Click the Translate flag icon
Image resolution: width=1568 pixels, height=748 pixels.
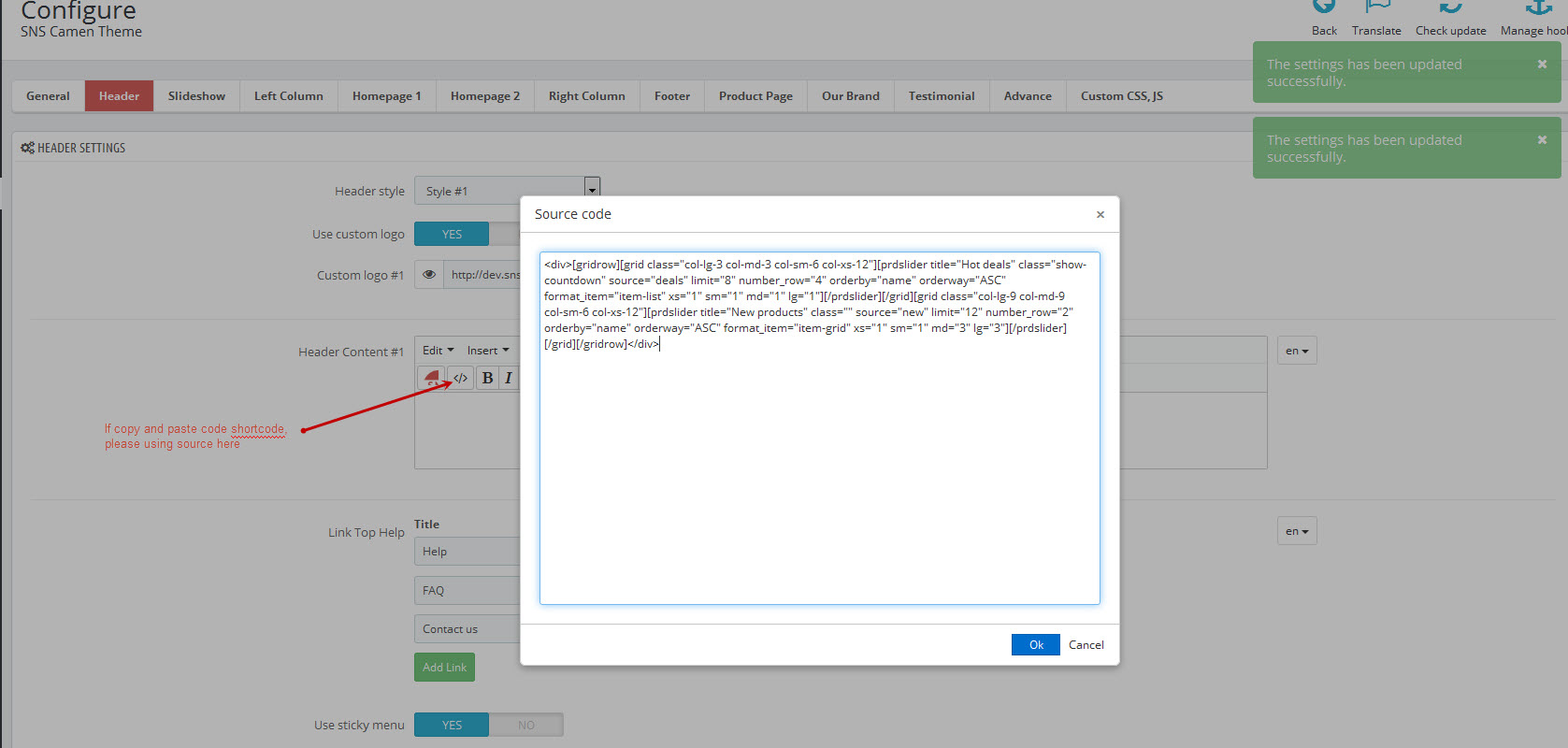(x=1376, y=7)
